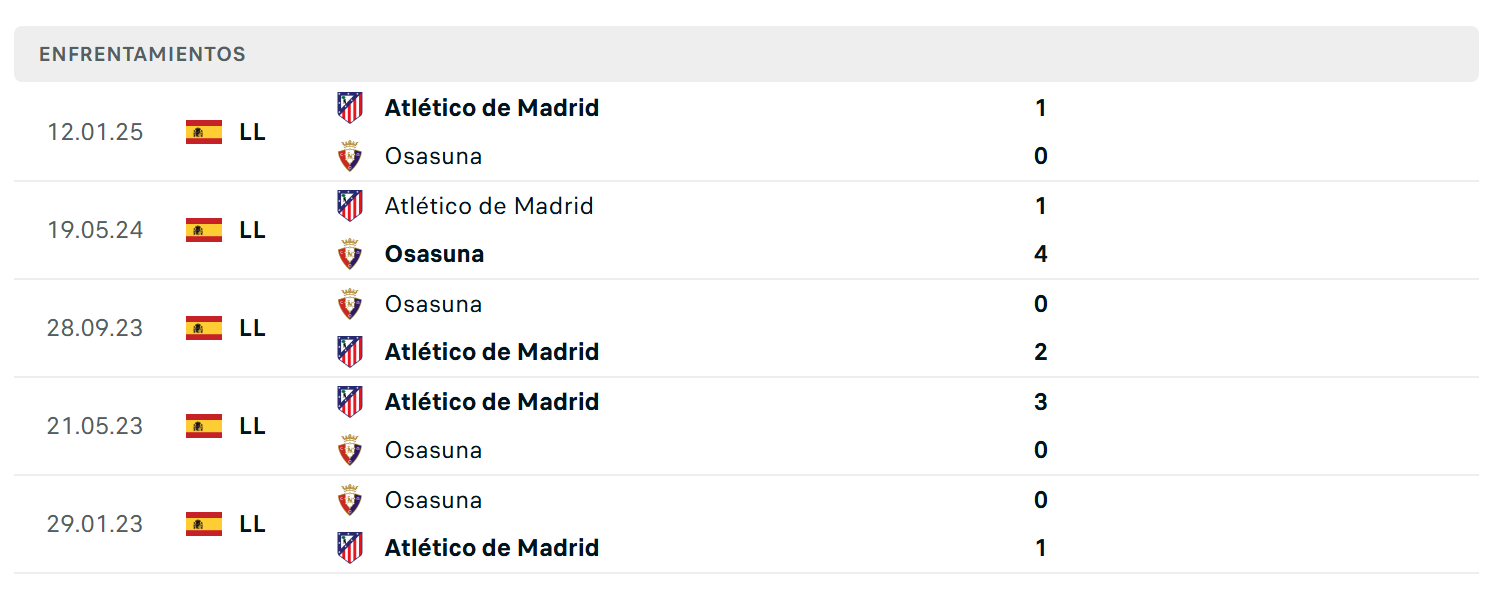Click Atlético de Madrid crest in 12.01.25 match
Viewport: 1496px width, 591px height.
tap(349, 107)
